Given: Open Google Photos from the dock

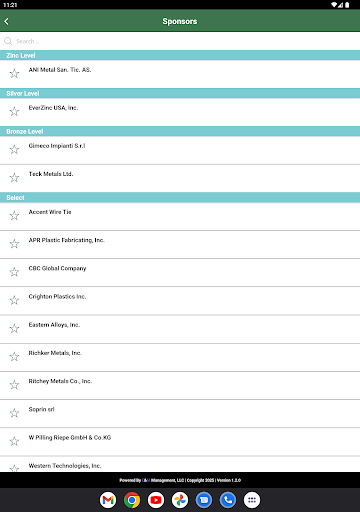Looking at the screenshot, I should pos(180,500).
